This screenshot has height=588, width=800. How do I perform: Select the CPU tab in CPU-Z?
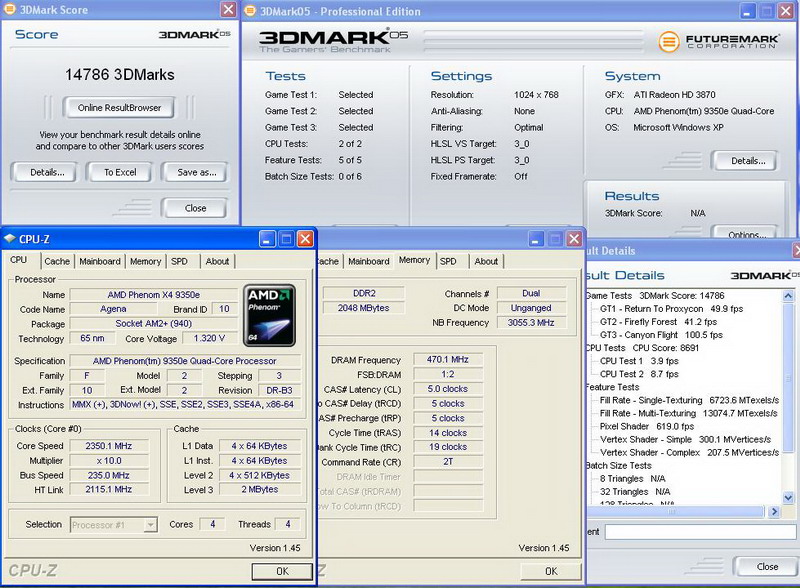pos(18,260)
